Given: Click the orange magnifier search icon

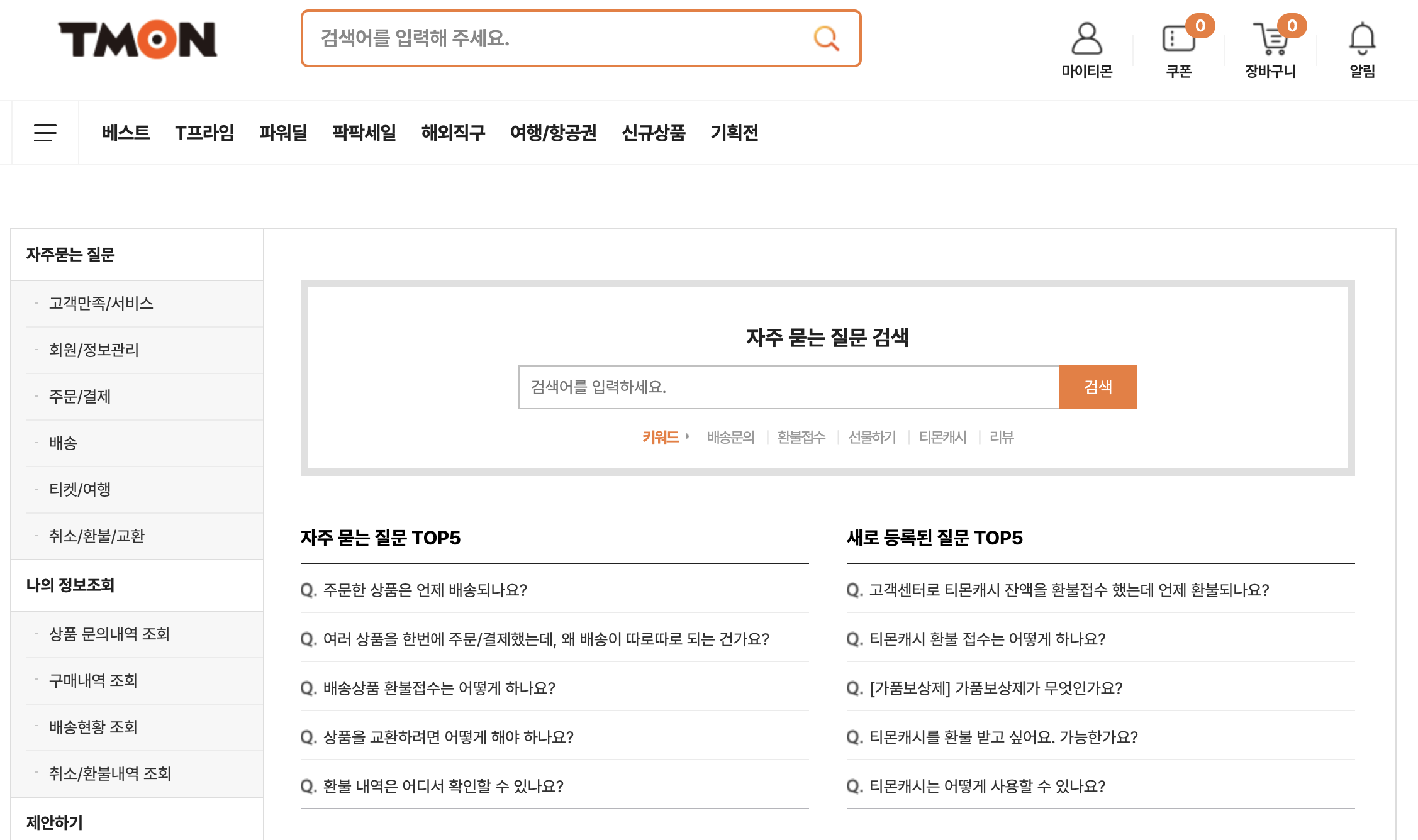Looking at the screenshot, I should click(x=826, y=38).
